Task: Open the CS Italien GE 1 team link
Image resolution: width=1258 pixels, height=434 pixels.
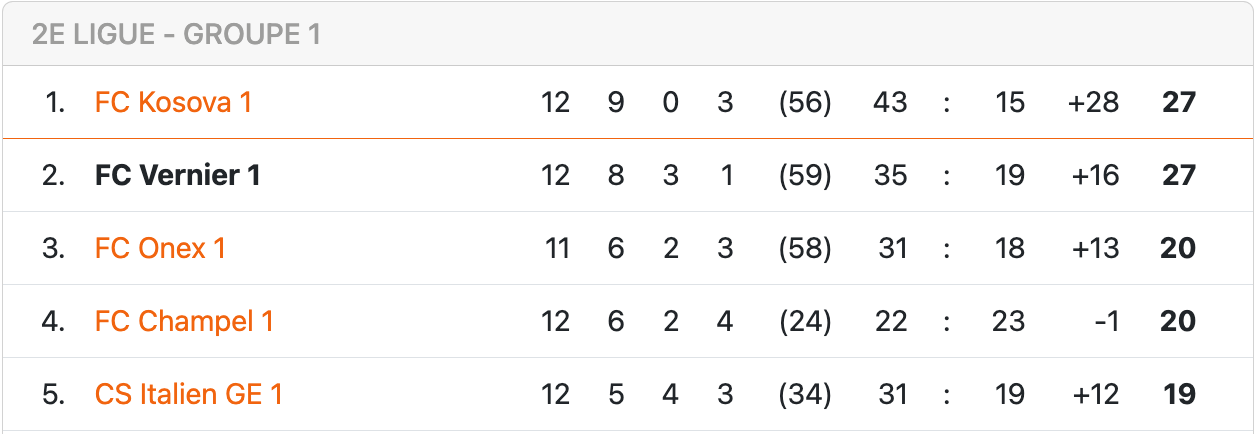Action: tap(189, 394)
